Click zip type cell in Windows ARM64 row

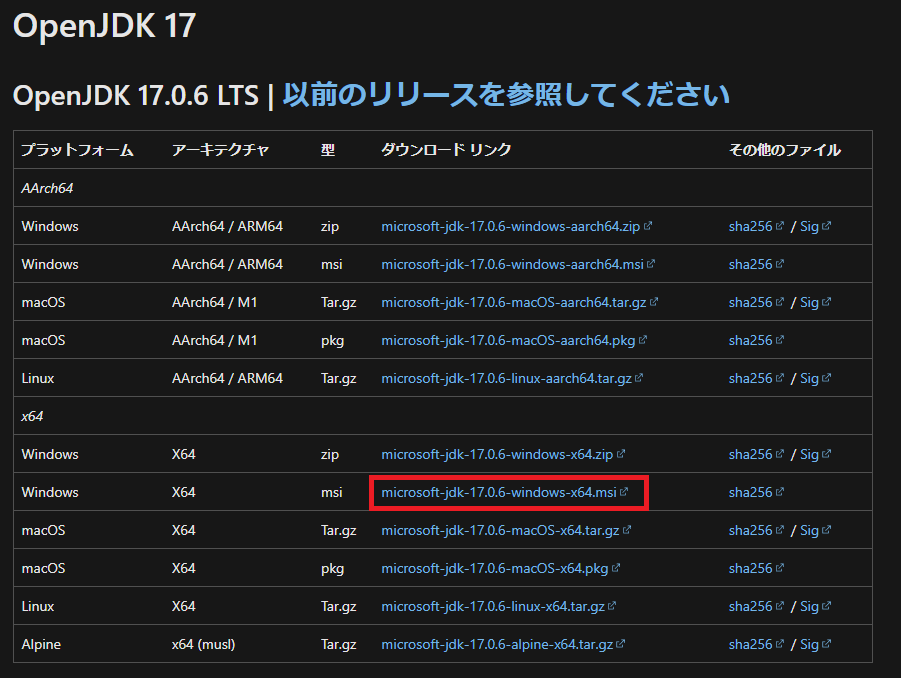coord(330,226)
